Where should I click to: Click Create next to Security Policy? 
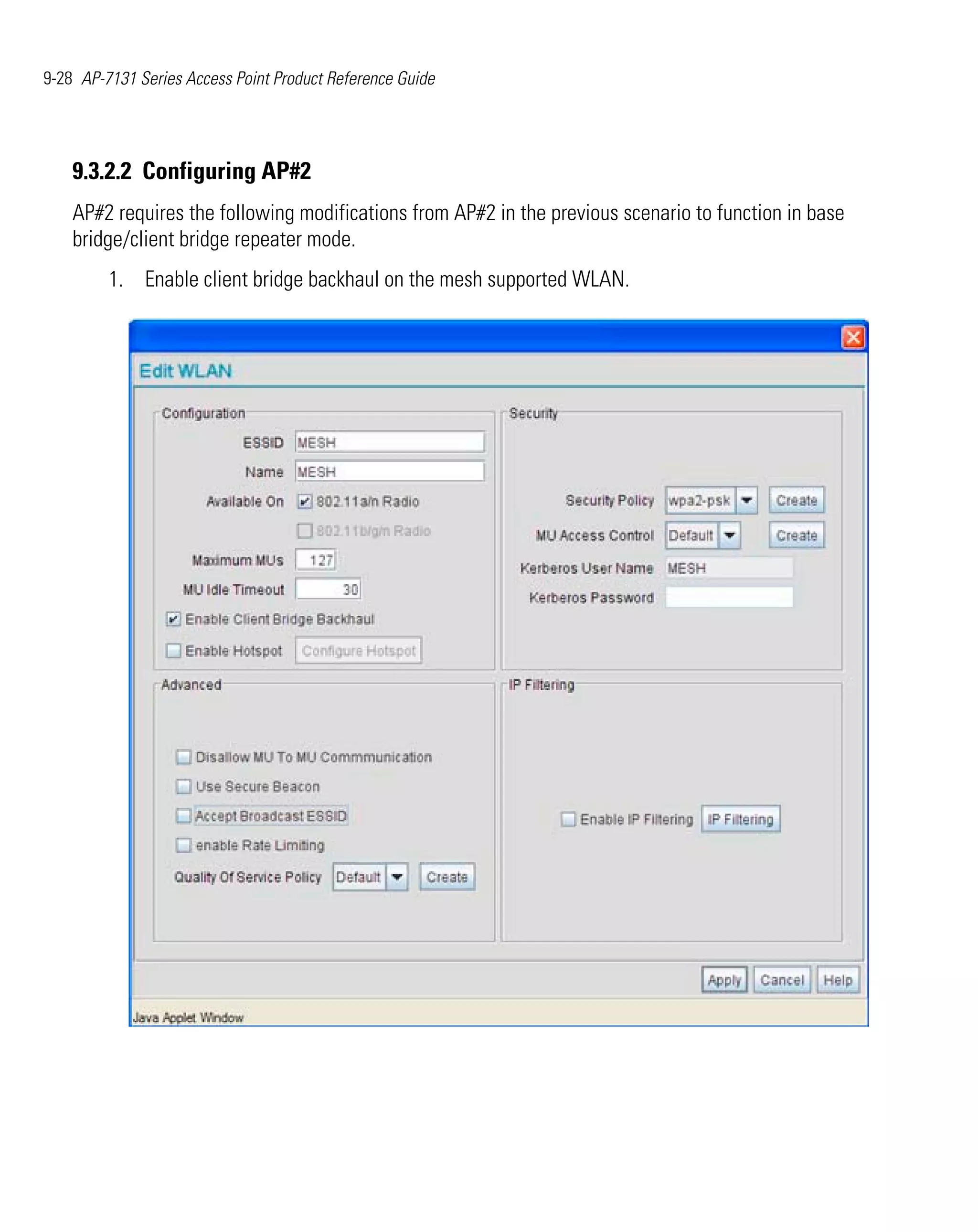[x=797, y=501]
